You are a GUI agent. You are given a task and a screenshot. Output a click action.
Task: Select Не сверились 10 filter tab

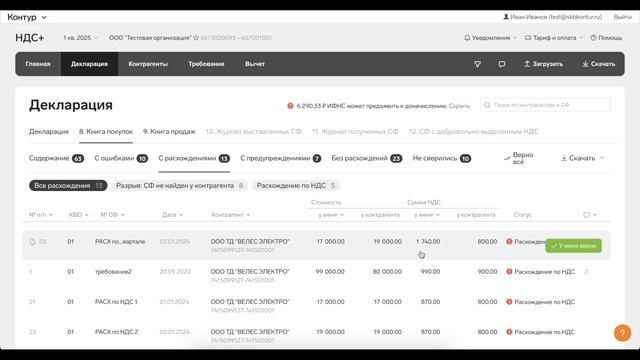click(442, 158)
